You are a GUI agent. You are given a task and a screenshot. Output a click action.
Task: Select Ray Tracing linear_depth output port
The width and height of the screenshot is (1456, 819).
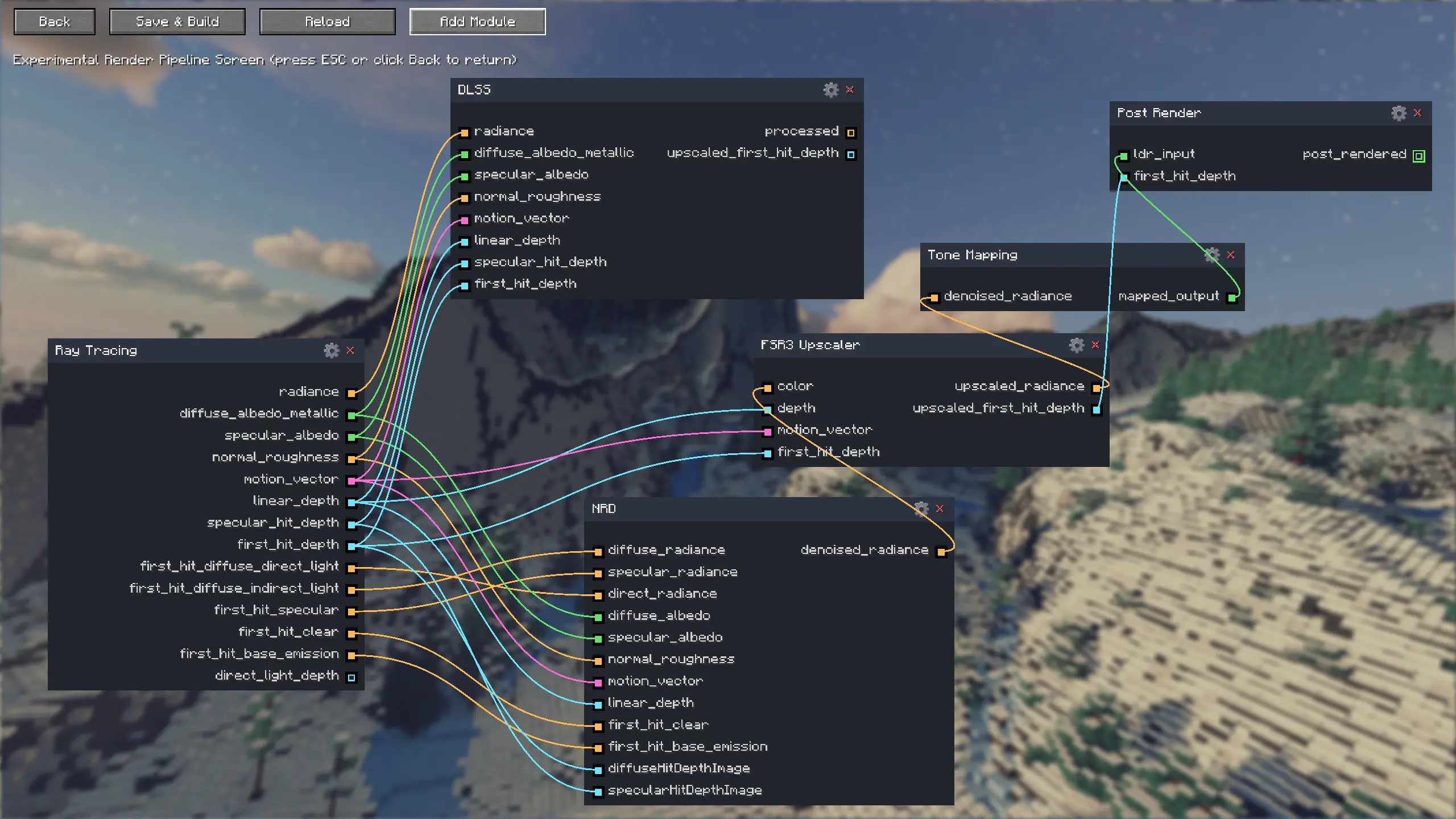pos(351,502)
